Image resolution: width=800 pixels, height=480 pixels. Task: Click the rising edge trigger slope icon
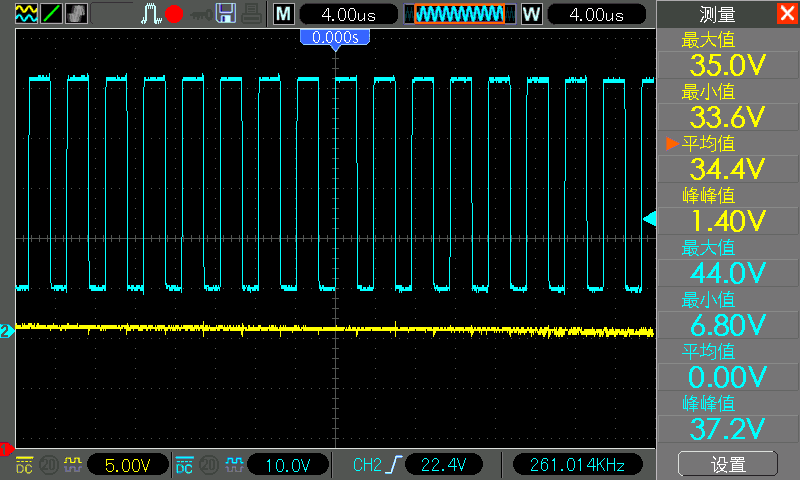pos(393,465)
